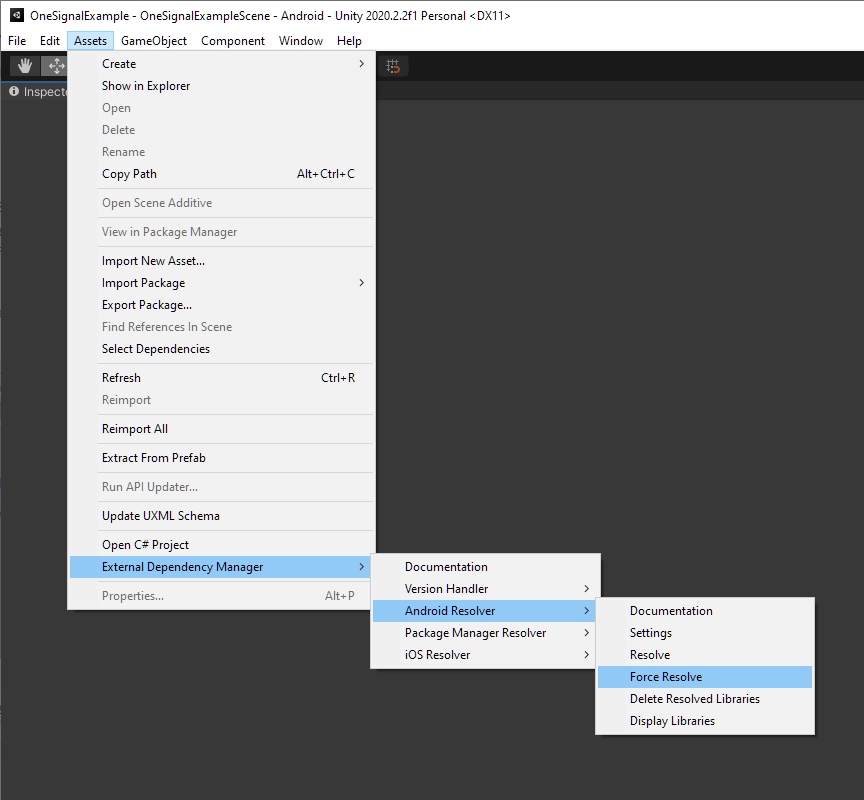The width and height of the screenshot is (864, 800).
Task: Click the grid snapping toolbar icon
Action: 393,66
